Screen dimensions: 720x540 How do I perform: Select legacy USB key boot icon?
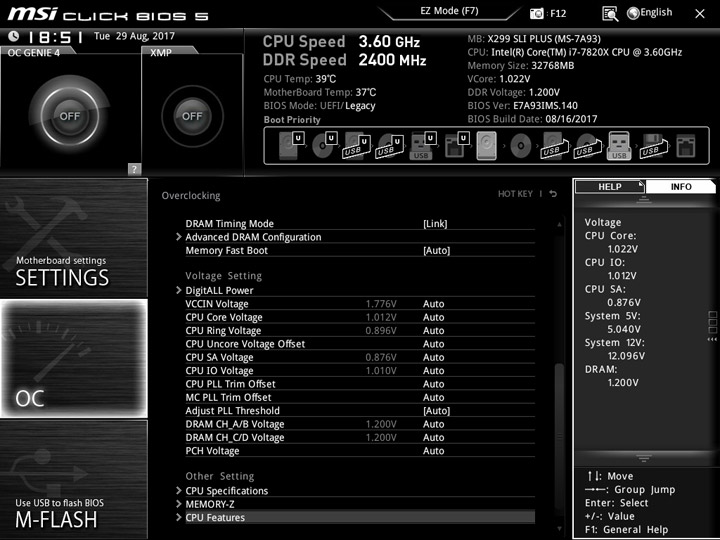[x=619, y=146]
